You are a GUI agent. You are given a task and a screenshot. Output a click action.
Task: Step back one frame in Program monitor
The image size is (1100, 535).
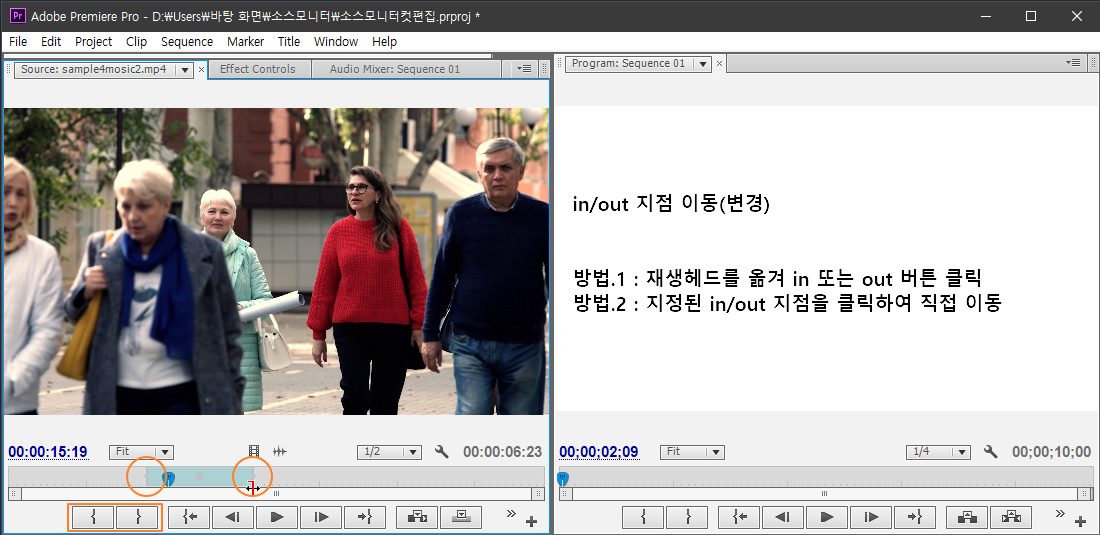point(784,517)
